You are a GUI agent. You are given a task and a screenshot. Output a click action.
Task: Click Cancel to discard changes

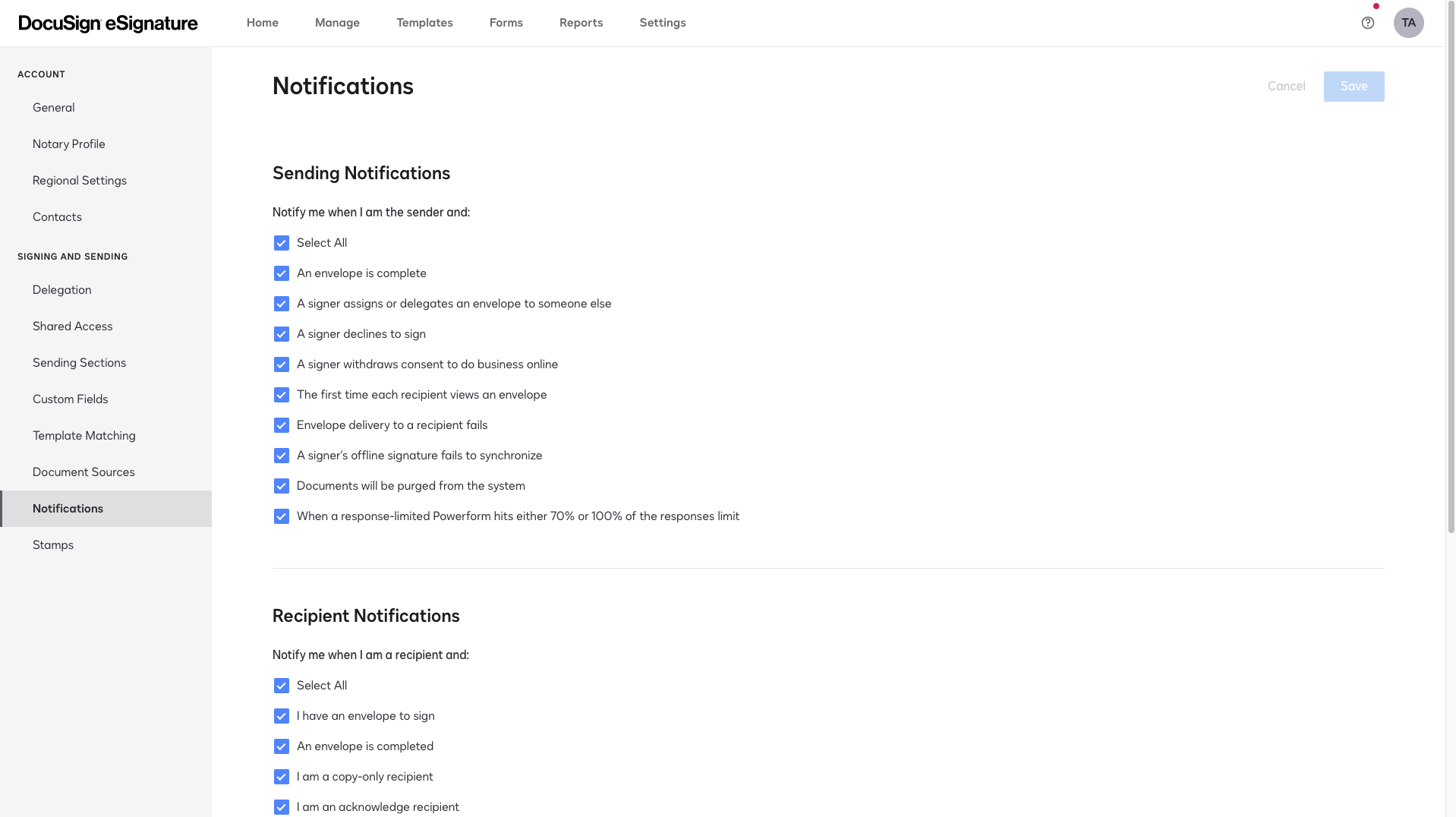[x=1286, y=87]
